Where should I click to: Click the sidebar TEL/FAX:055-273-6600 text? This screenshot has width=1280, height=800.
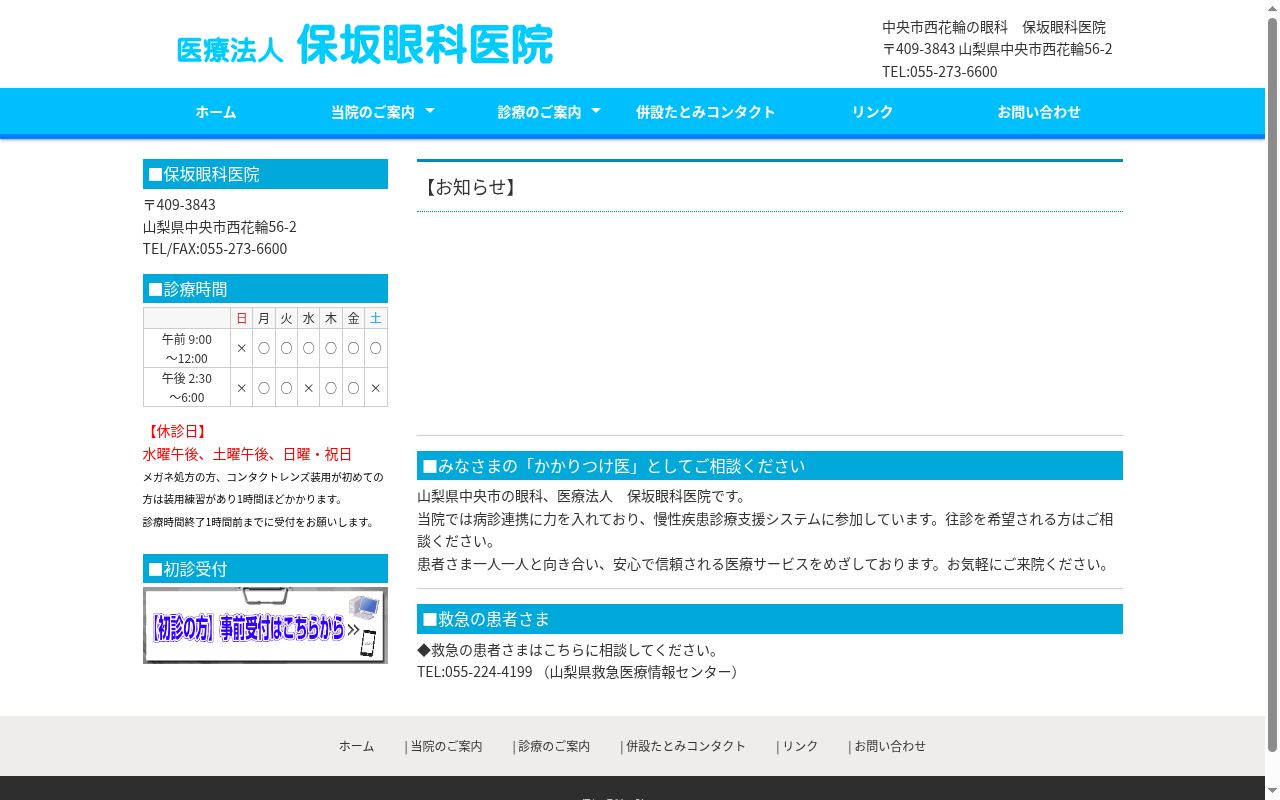(215, 249)
